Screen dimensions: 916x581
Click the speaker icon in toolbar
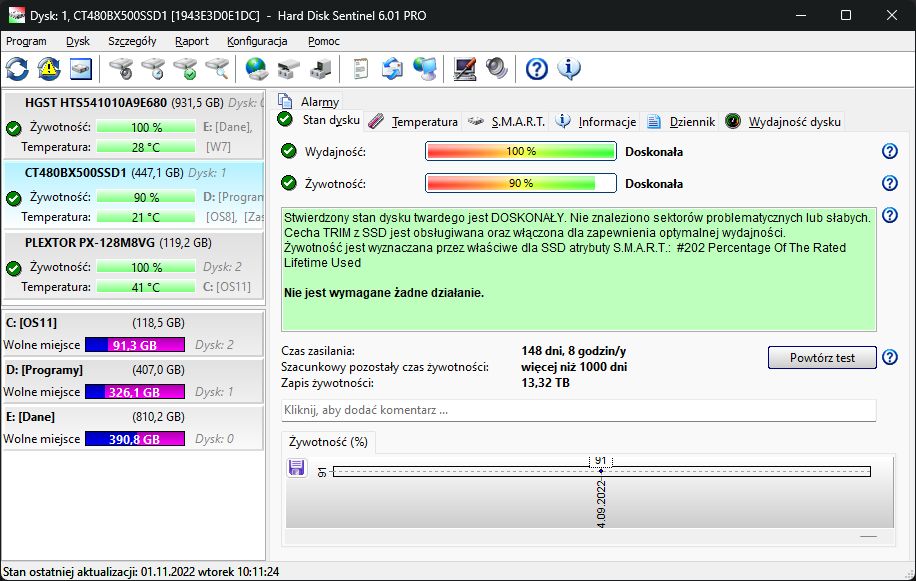click(x=497, y=69)
